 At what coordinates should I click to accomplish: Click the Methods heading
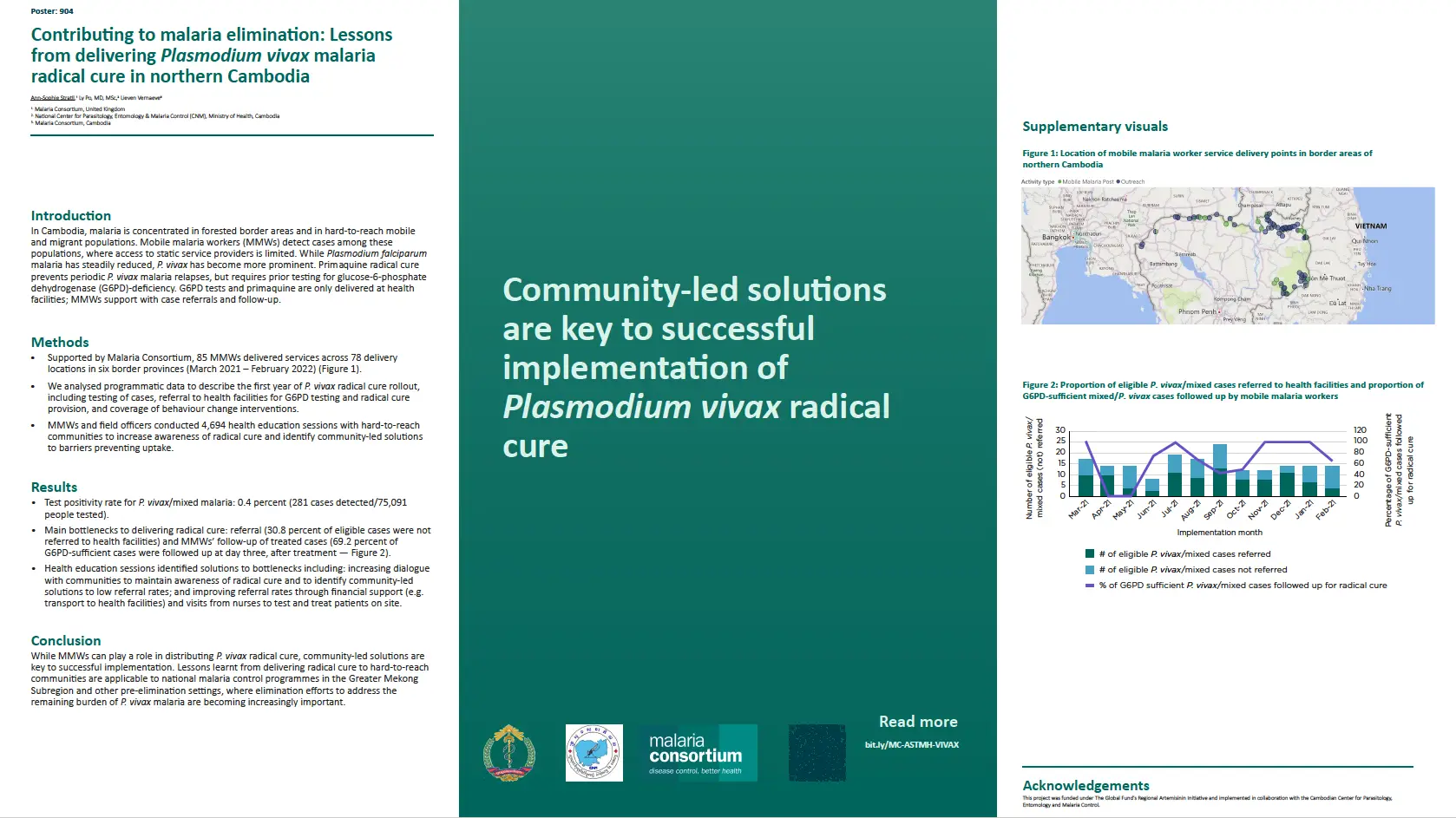tap(60, 343)
